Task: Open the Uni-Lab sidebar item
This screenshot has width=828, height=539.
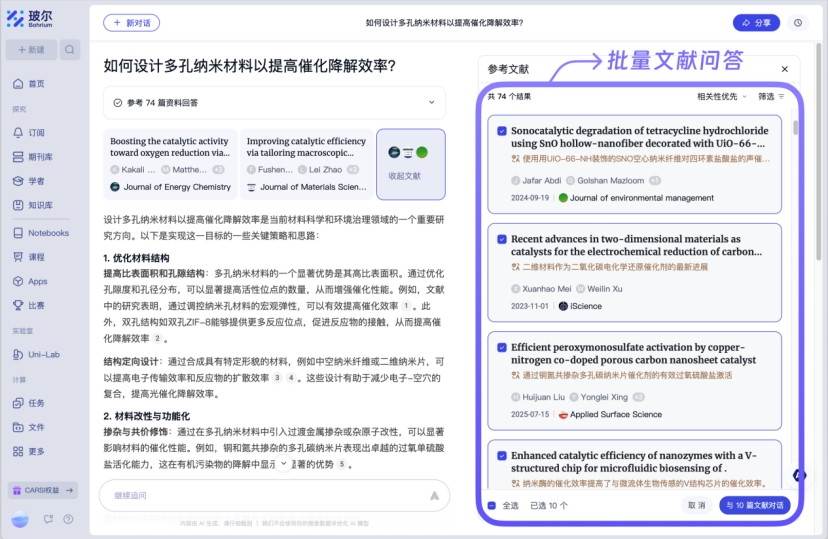Action: pyautogui.click(x=44, y=354)
